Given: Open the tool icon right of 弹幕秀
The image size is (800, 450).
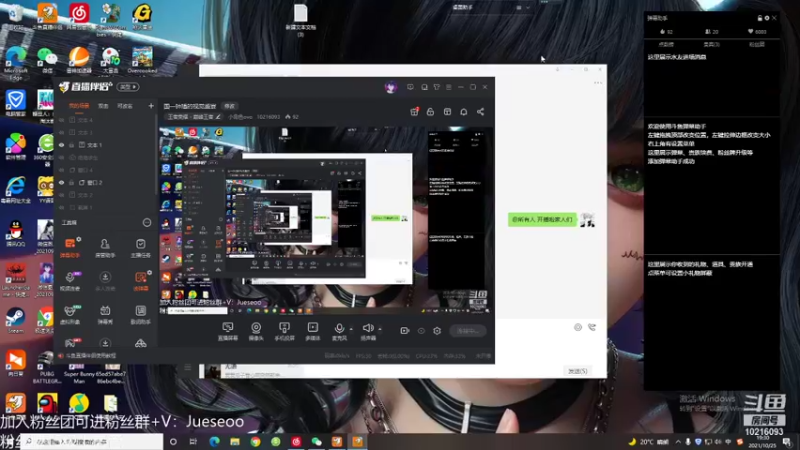Looking at the screenshot, I should (x=140, y=313).
